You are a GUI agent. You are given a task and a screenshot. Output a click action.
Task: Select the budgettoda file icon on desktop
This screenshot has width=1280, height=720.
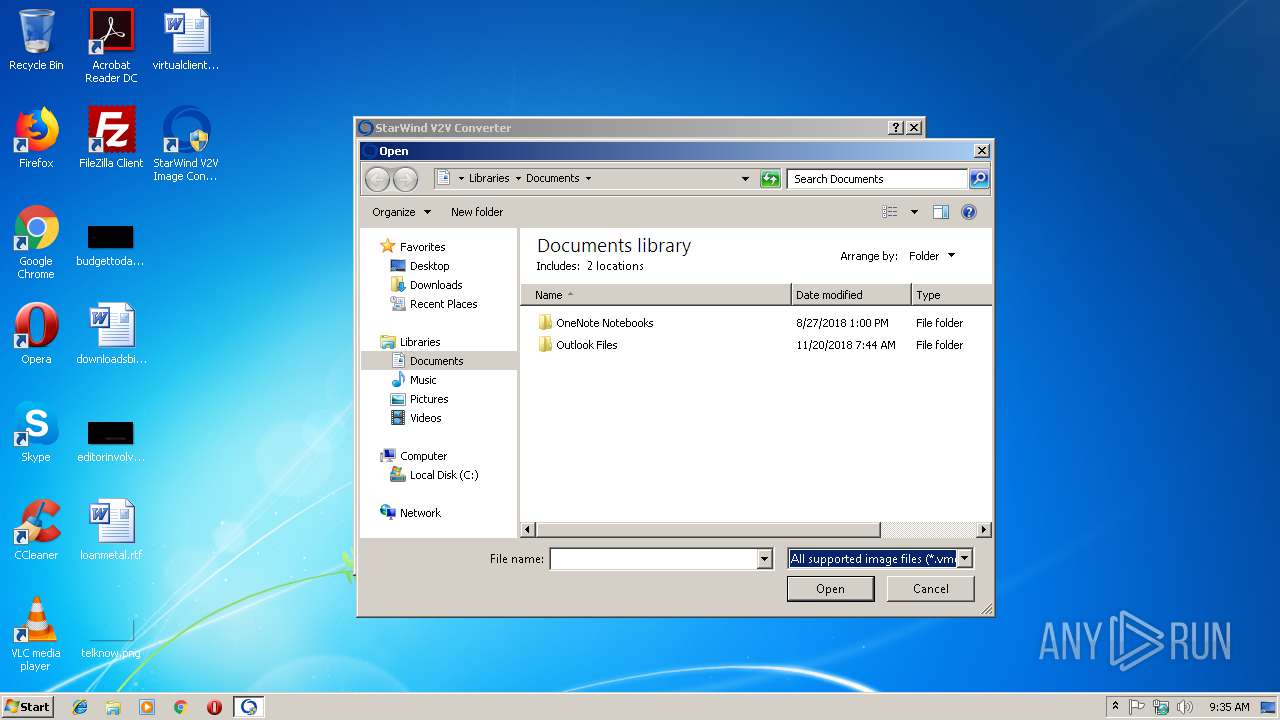tap(110, 245)
